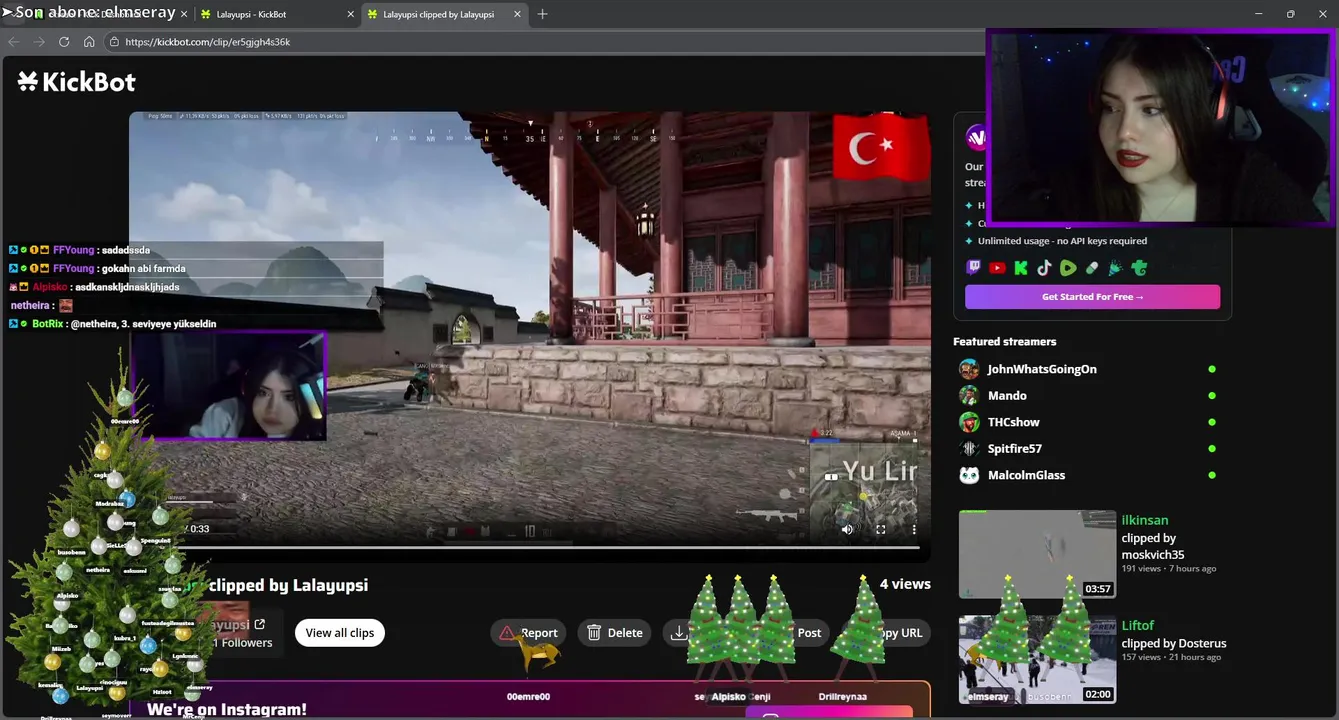
Task: Play the Liftof clip thumbnail 02:00
Action: (x=1037, y=660)
